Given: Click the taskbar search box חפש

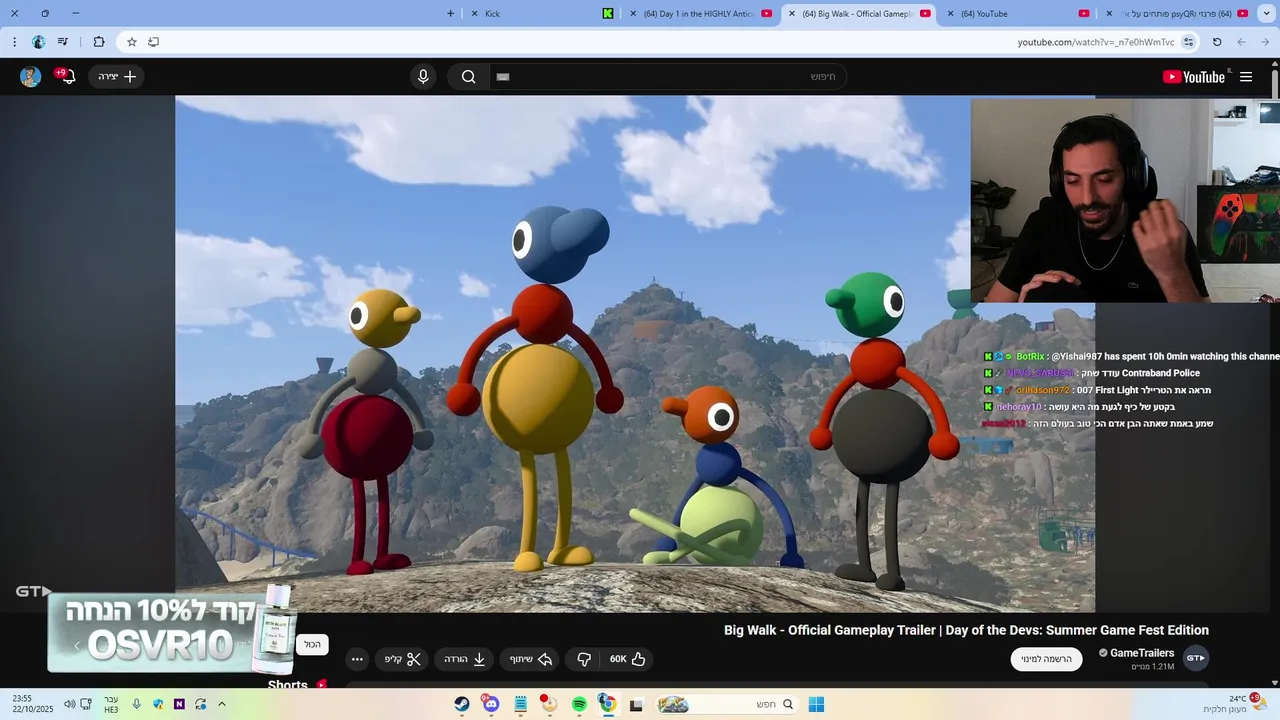Looking at the screenshot, I should coord(728,705).
